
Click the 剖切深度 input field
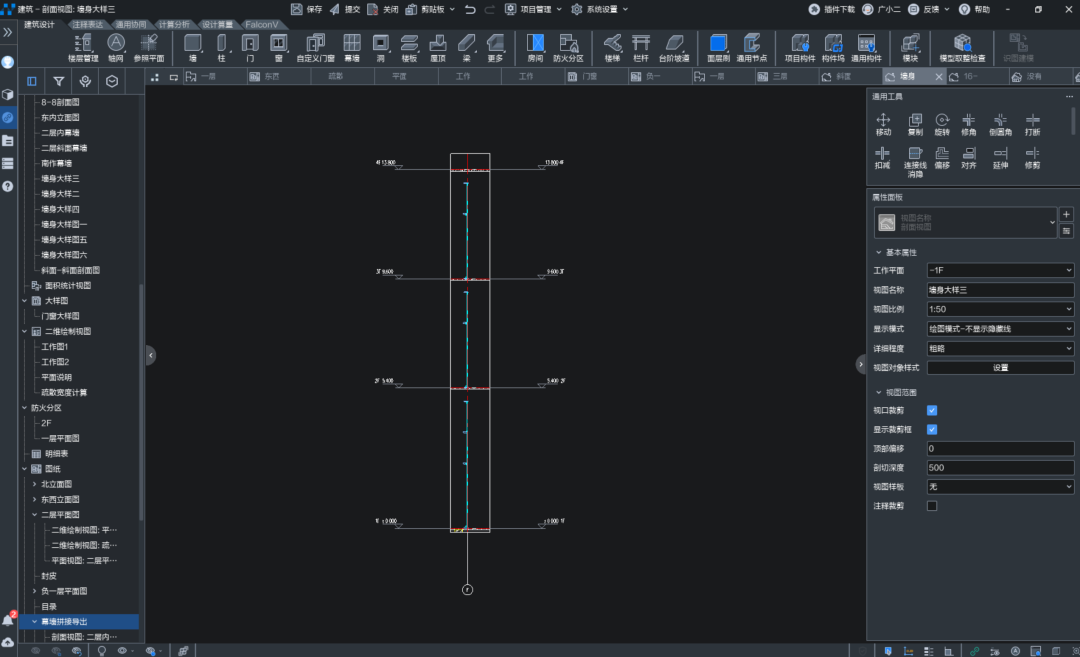pos(1000,468)
